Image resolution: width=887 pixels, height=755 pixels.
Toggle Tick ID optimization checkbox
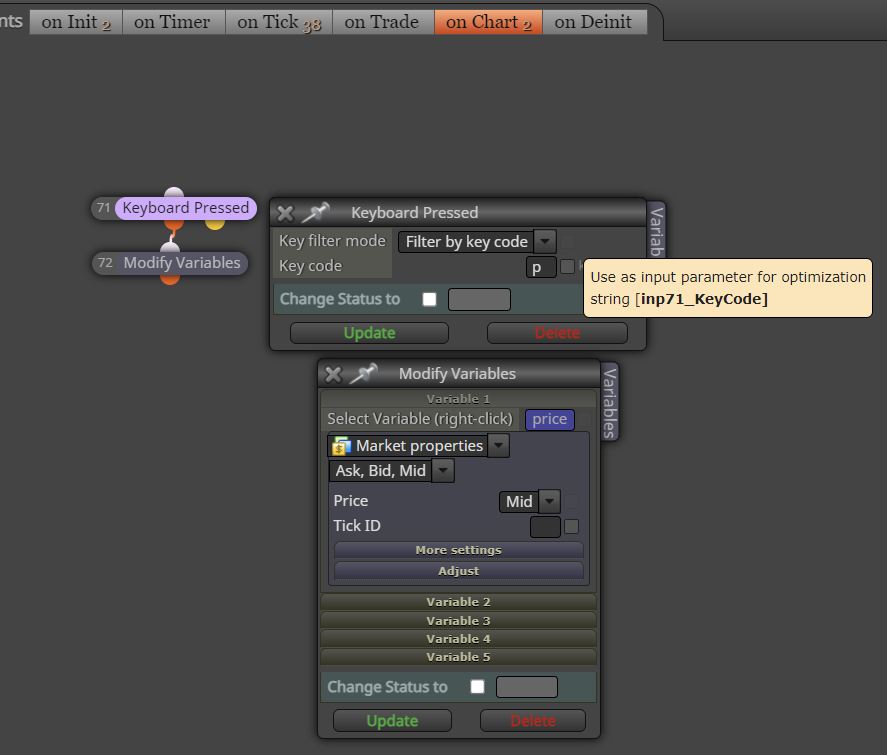coord(572,527)
